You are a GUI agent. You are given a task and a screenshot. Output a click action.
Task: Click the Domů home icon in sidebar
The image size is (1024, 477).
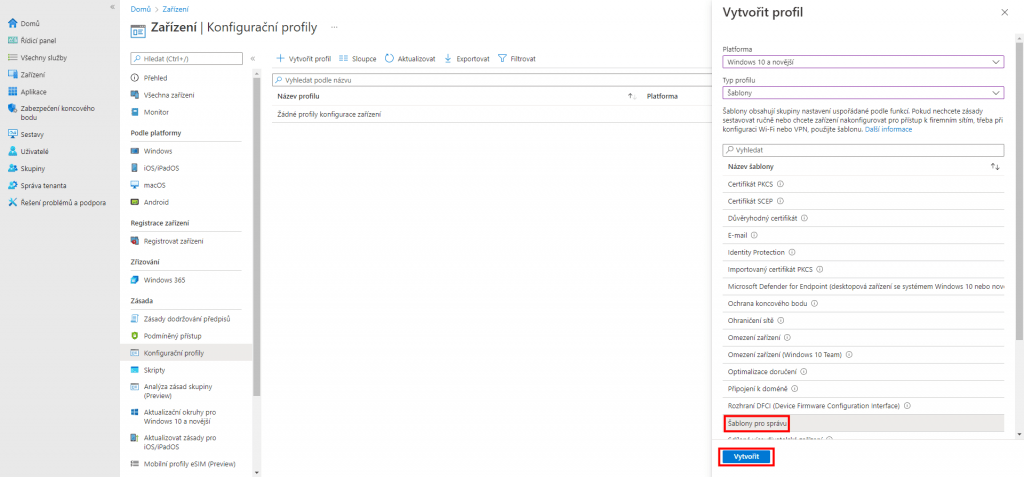(13, 22)
